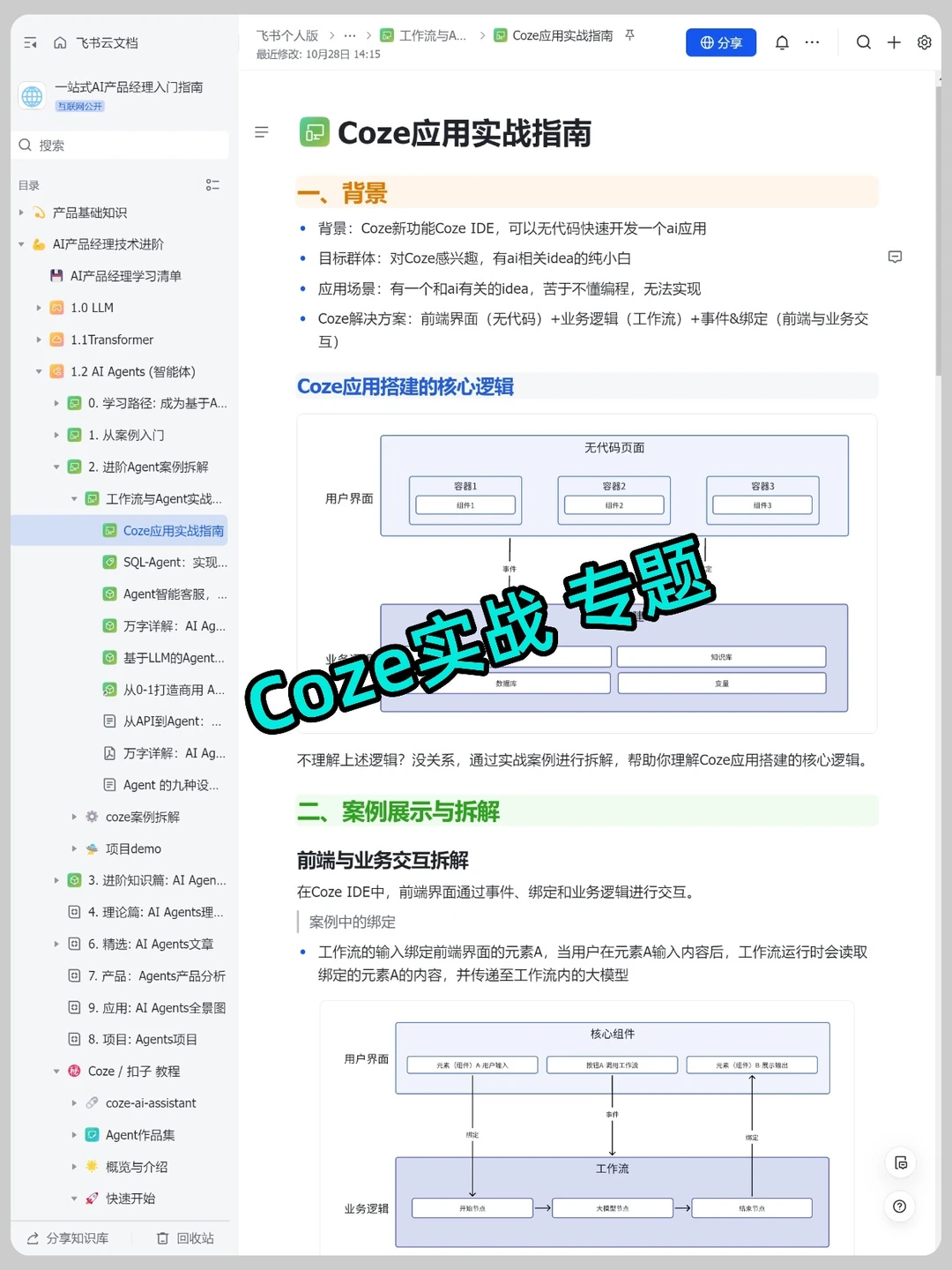The image size is (952, 1270).
Task: Click the heading 前端与业务交互拆解
Action: click(x=383, y=860)
